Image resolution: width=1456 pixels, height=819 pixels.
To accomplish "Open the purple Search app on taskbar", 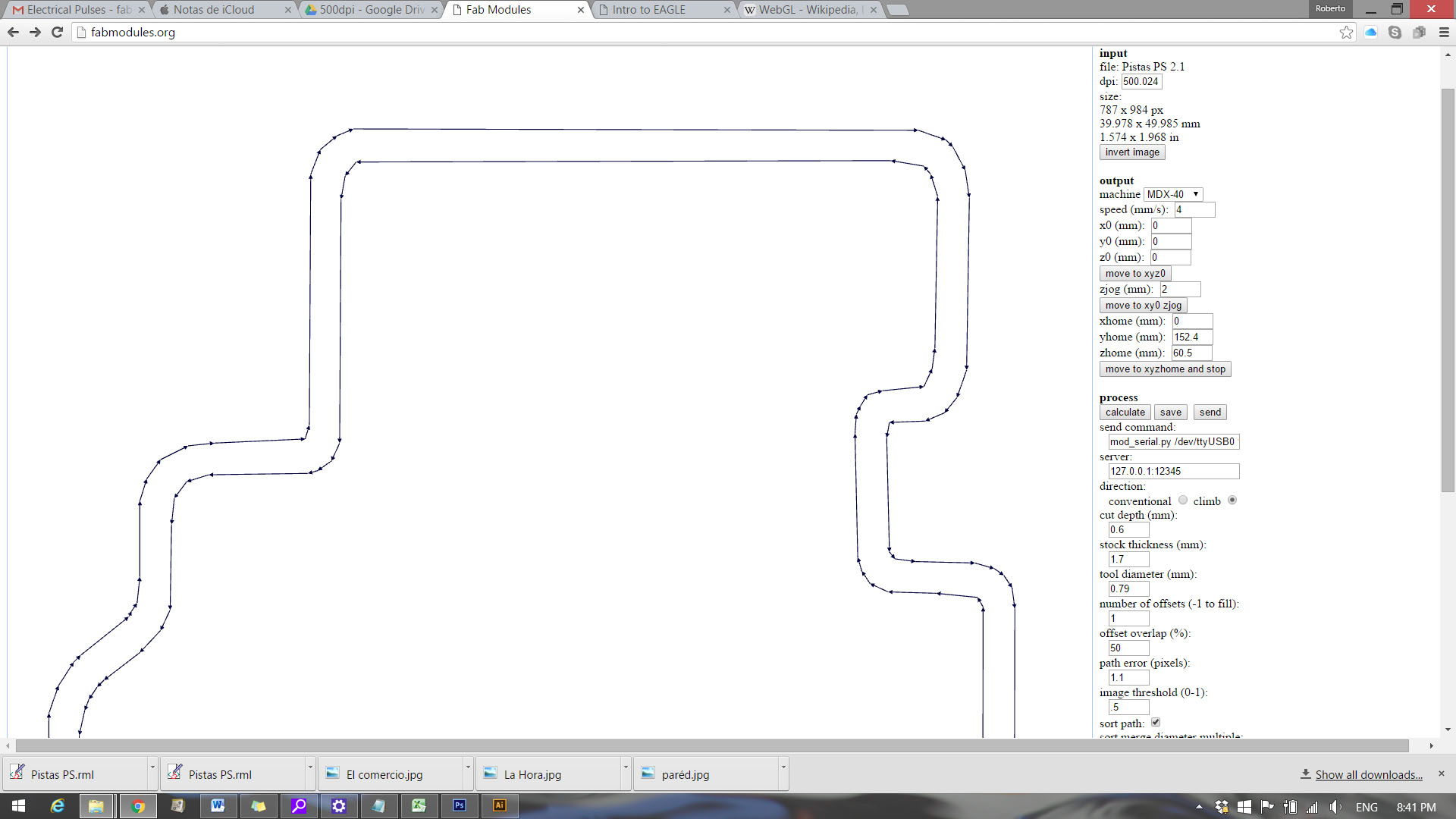I will click(299, 806).
